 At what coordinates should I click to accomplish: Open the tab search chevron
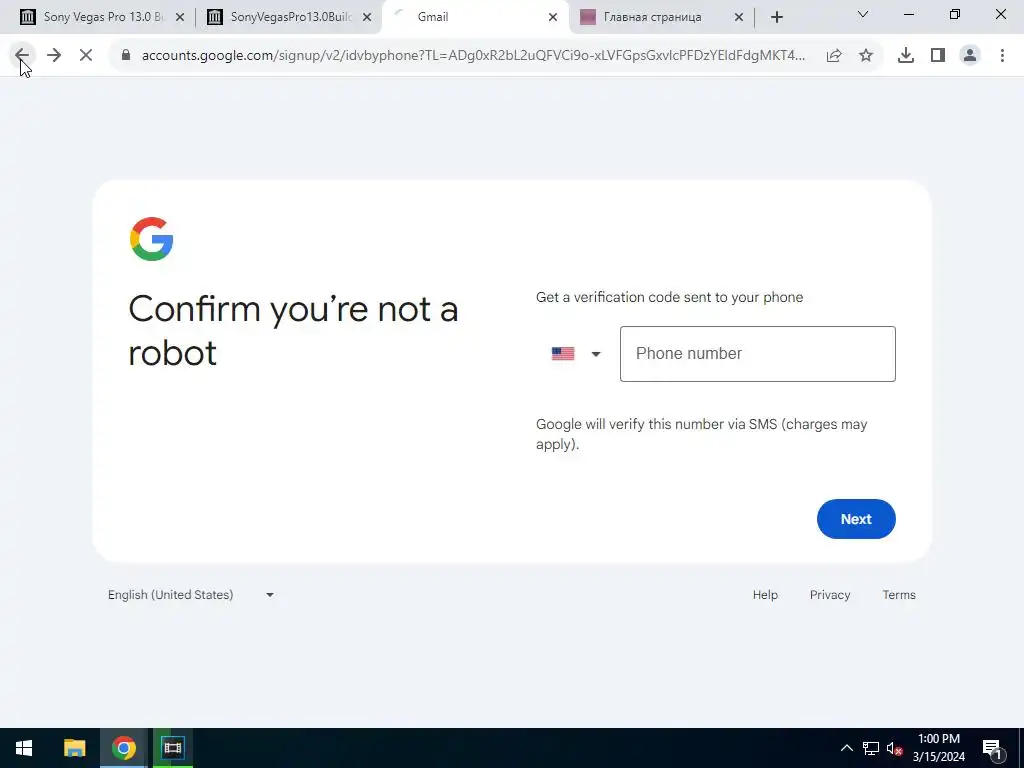pyautogui.click(x=863, y=14)
